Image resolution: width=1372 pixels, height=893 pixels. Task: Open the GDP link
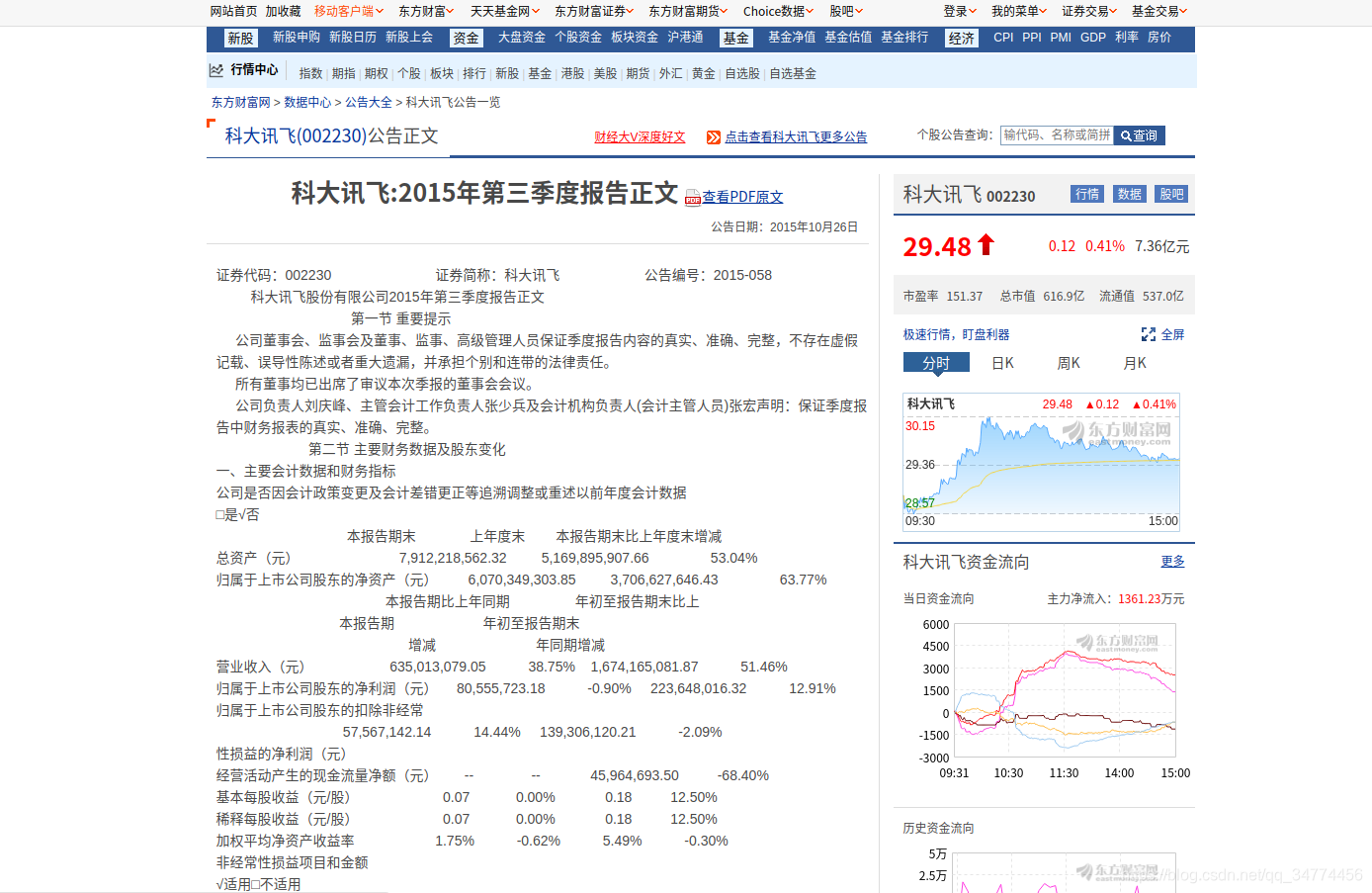coord(1093,38)
